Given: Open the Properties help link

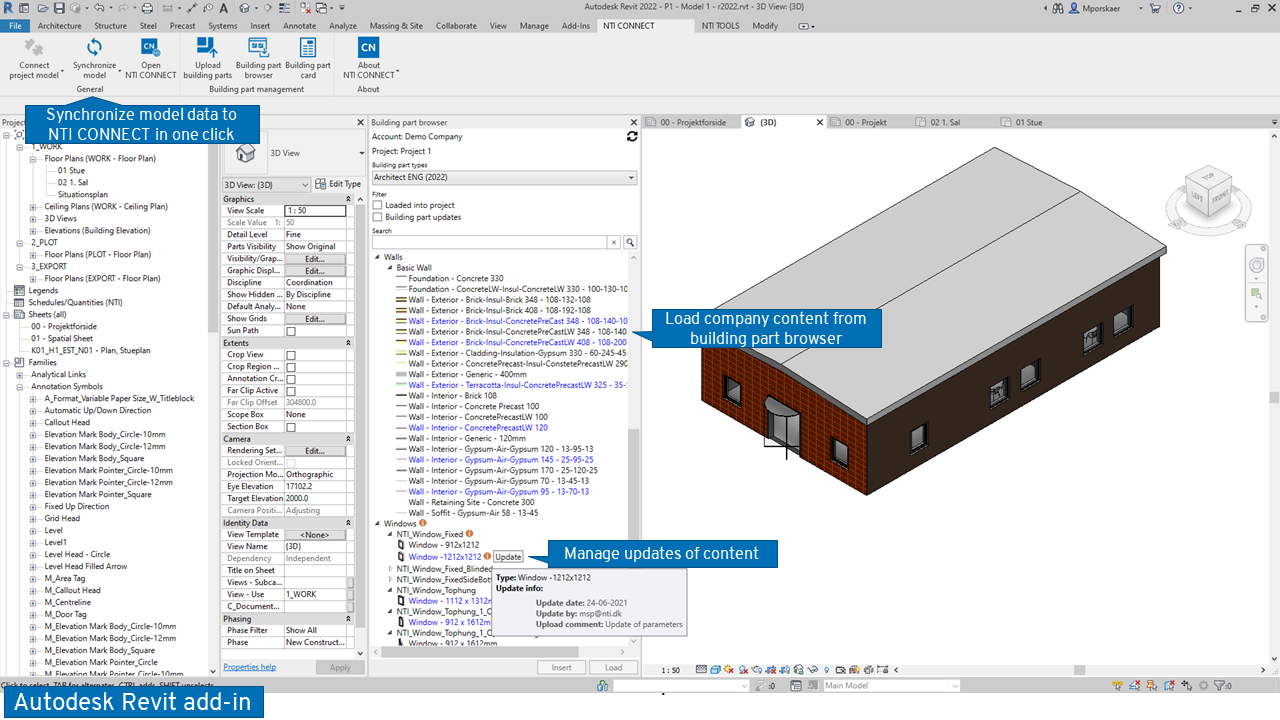Looking at the screenshot, I should [249, 667].
